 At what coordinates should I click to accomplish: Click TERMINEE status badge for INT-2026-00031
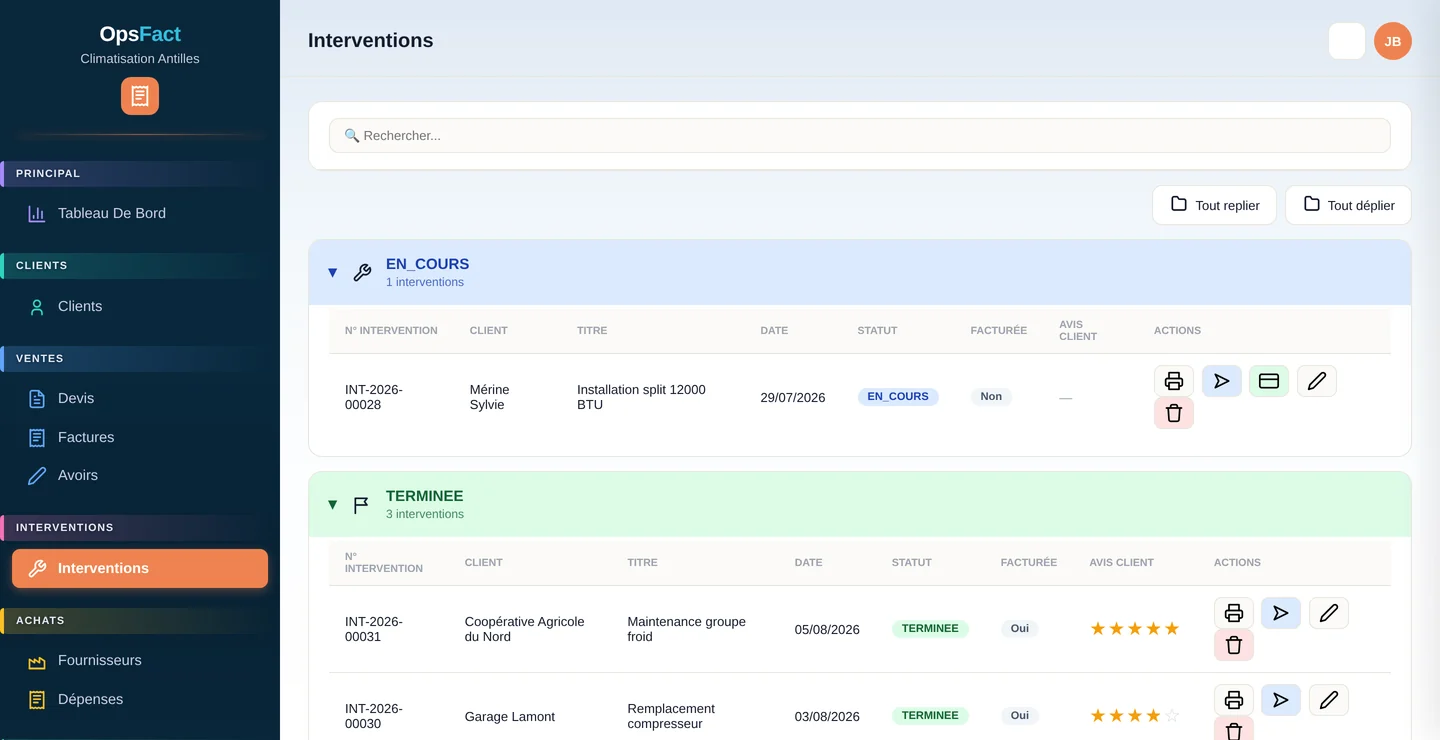tap(930, 629)
